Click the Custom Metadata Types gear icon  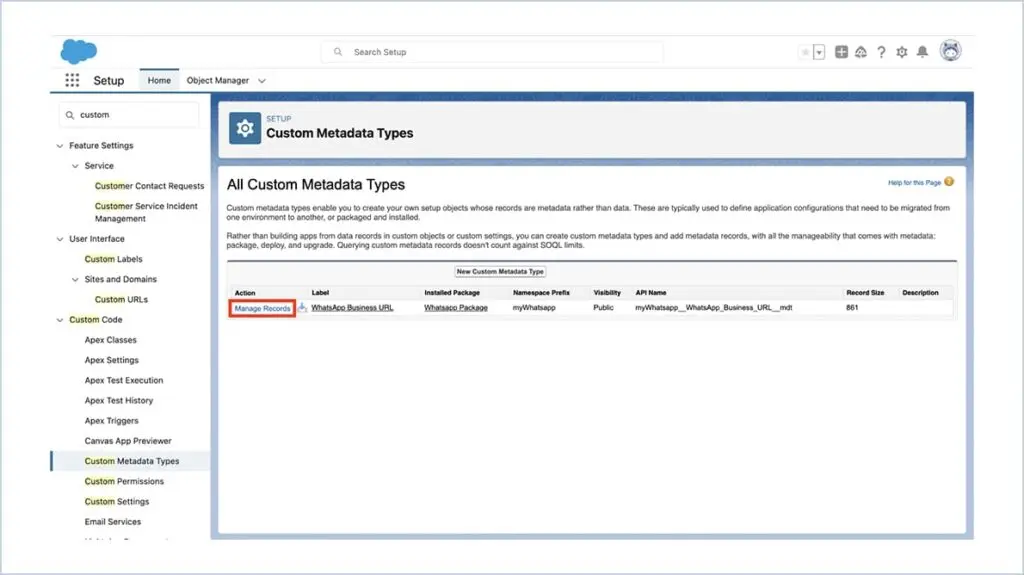pos(245,128)
